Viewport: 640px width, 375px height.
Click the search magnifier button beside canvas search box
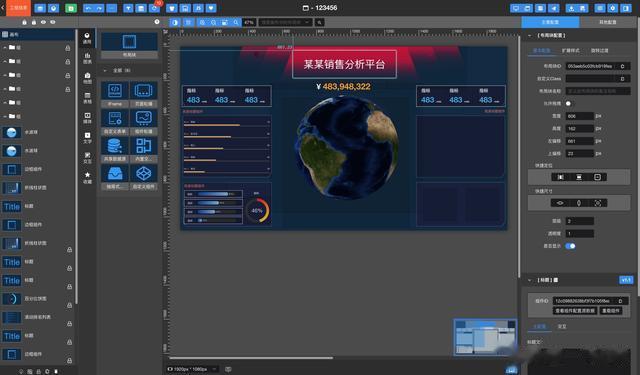tap(320, 22)
